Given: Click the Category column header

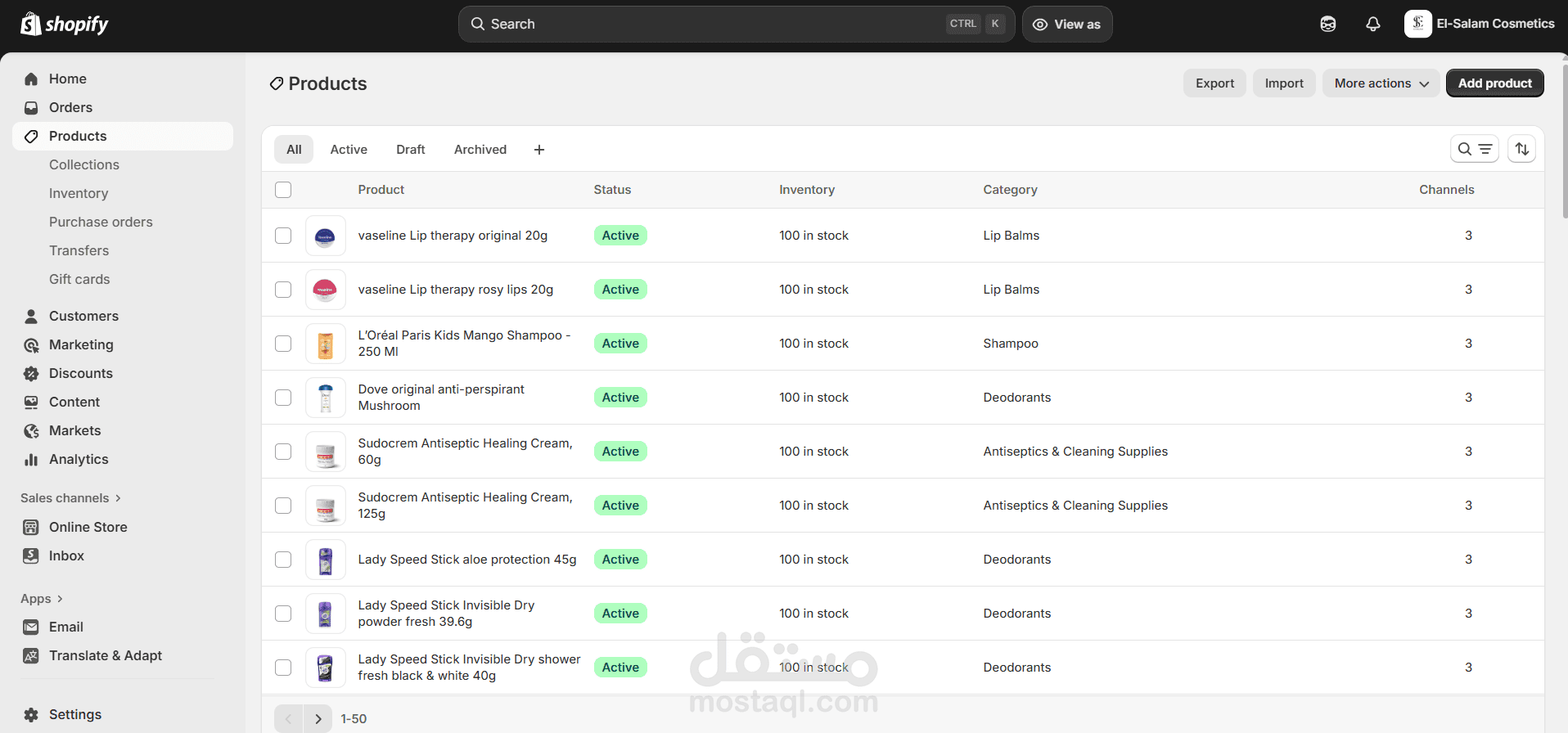Looking at the screenshot, I should (x=1010, y=190).
